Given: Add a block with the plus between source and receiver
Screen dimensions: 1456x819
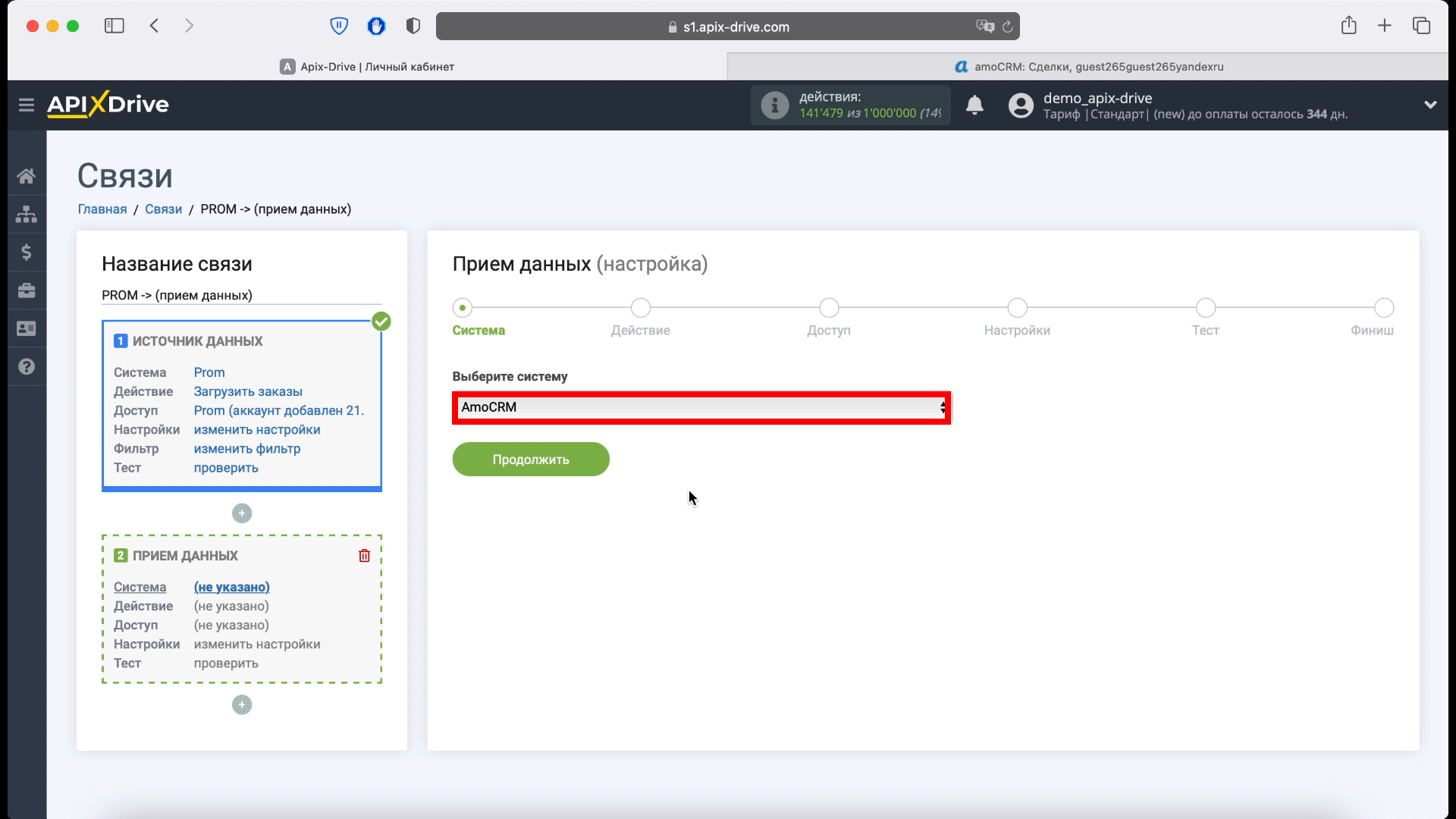Looking at the screenshot, I should [x=242, y=513].
